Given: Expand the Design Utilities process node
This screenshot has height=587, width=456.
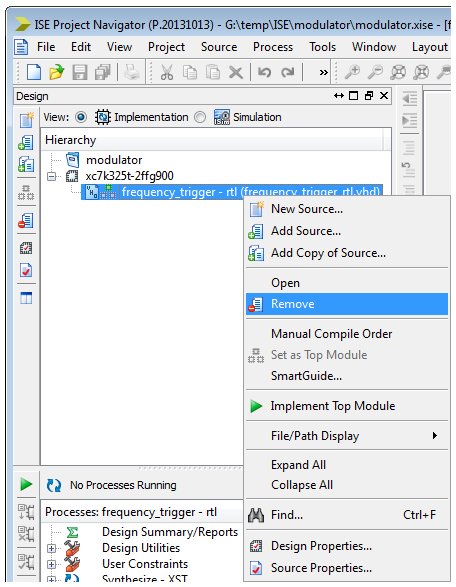Looking at the screenshot, I should pos(52,548).
